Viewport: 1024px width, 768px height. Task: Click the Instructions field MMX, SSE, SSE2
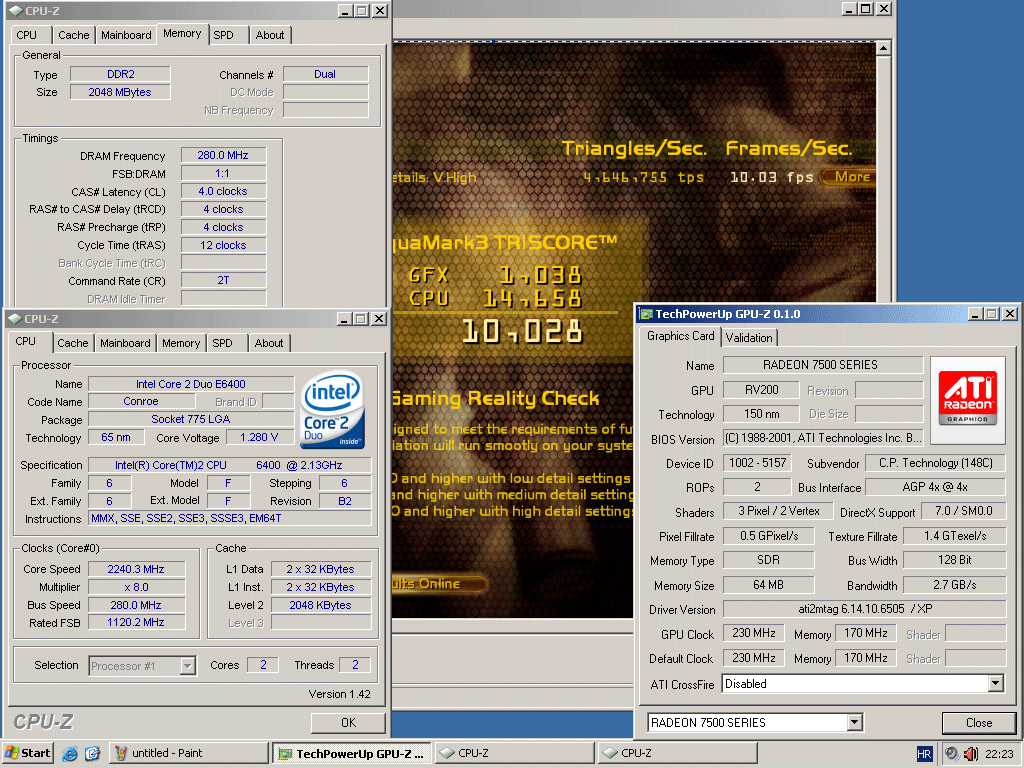click(x=230, y=518)
